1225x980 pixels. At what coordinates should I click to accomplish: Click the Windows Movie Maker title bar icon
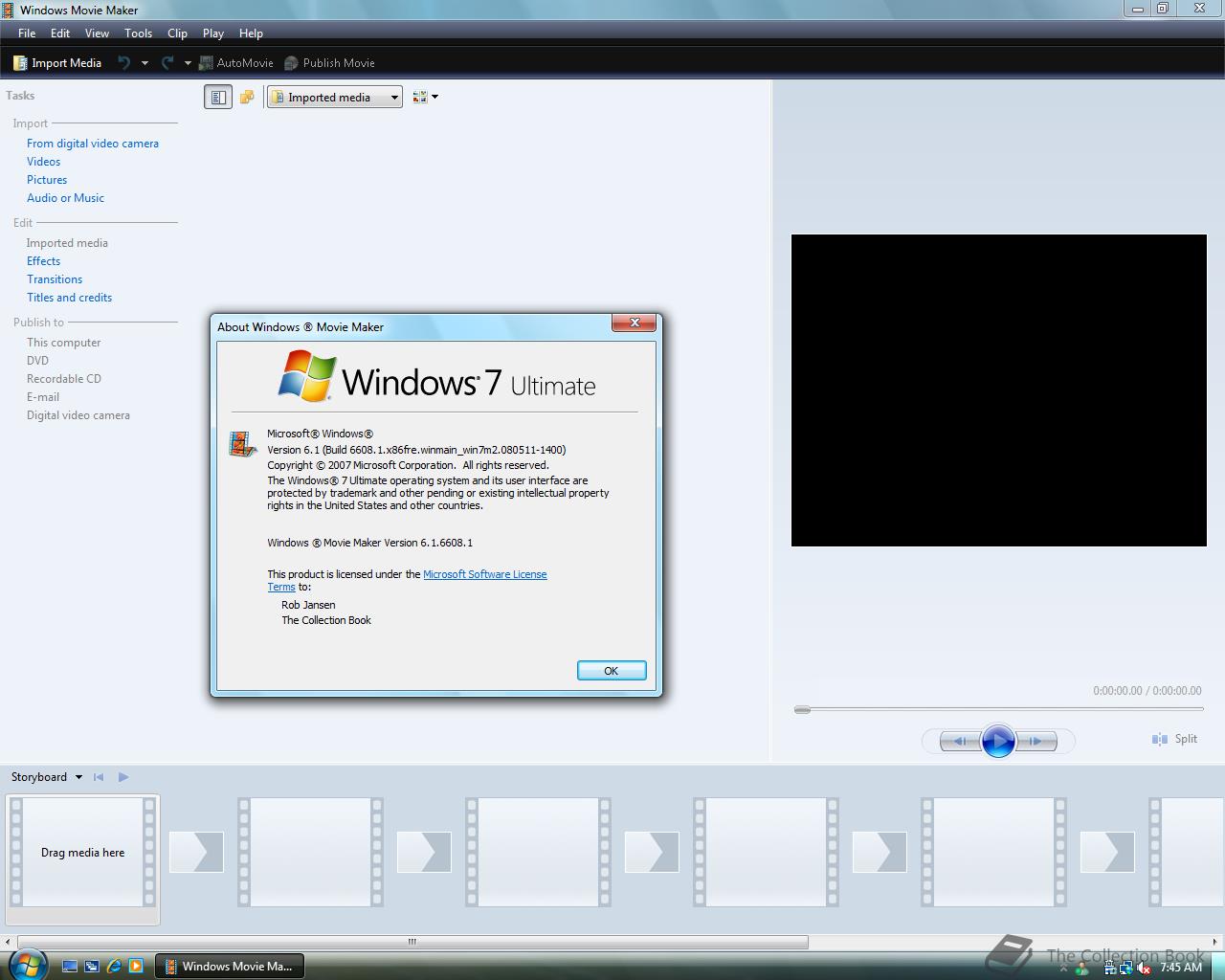tap(9, 10)
